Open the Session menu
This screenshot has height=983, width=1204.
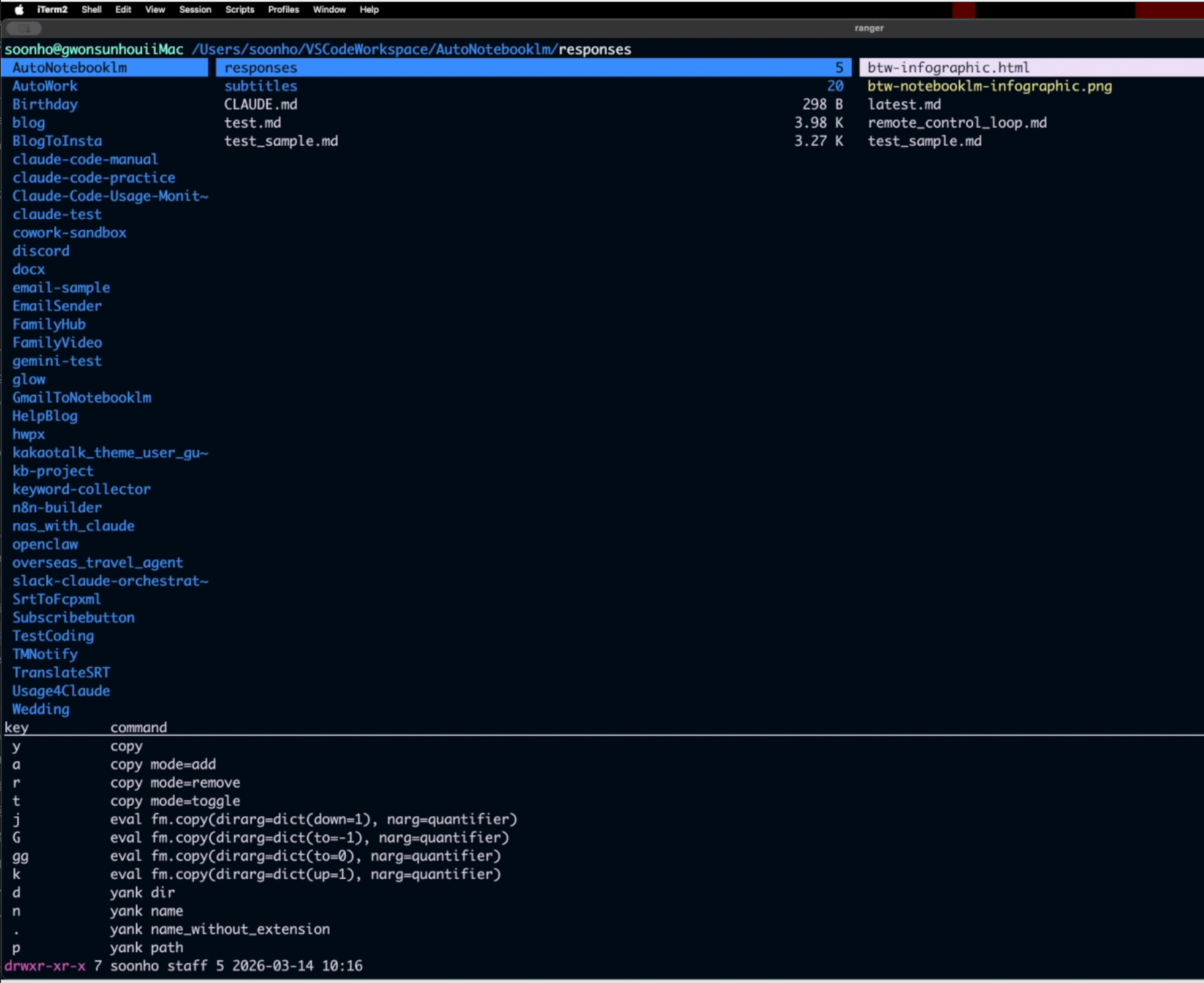point(195,9)
